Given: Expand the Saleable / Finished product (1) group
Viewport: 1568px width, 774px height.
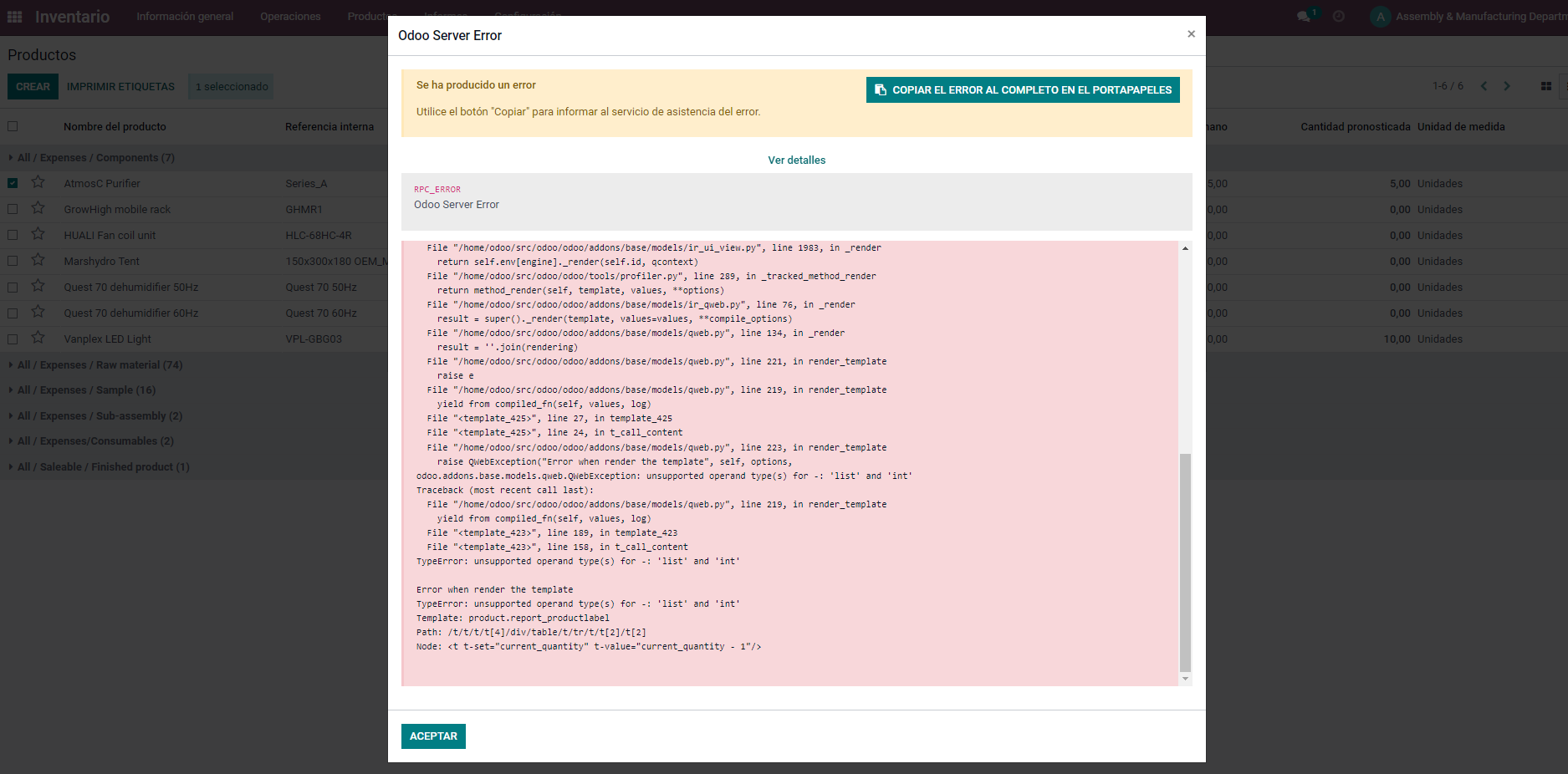Looking at the screenshot, I should (99, 466).
